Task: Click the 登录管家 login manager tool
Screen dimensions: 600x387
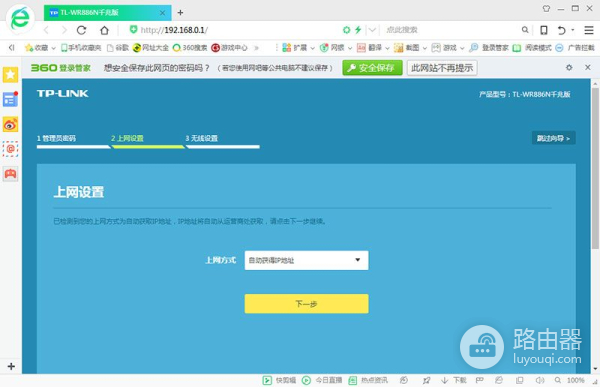Action: pyautogui.click(x=489, y=48)
